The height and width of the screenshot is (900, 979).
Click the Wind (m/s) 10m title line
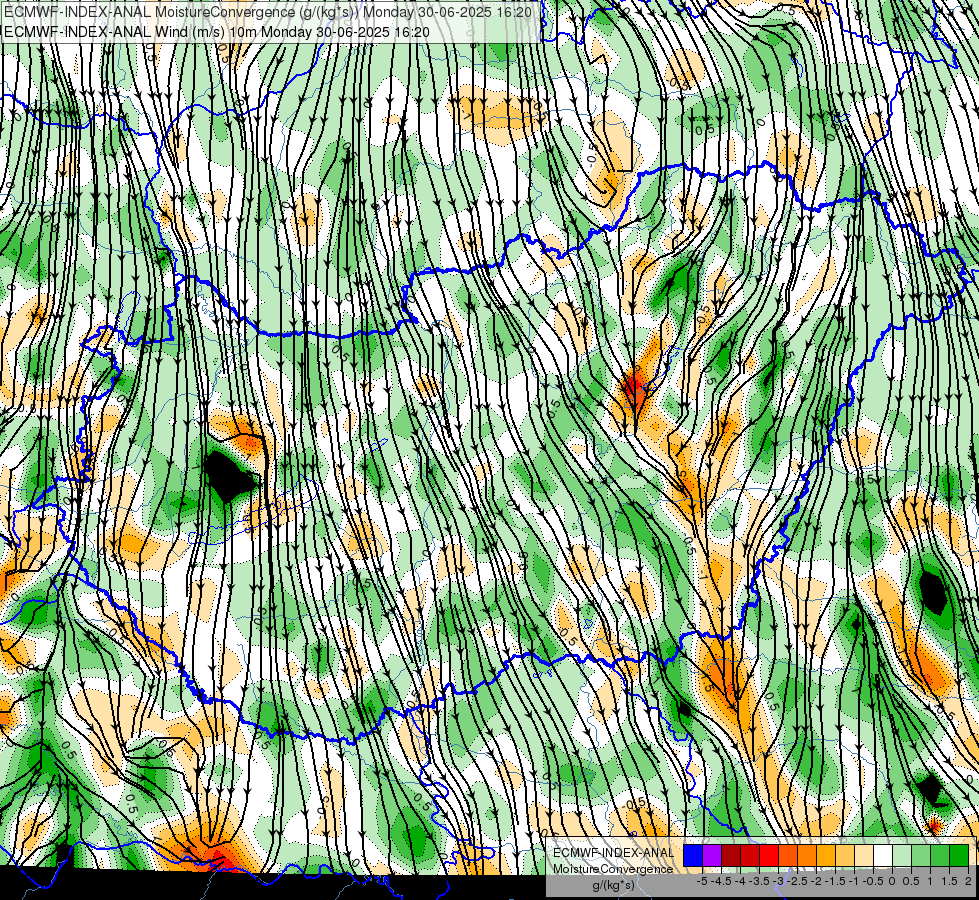[217, 31]
